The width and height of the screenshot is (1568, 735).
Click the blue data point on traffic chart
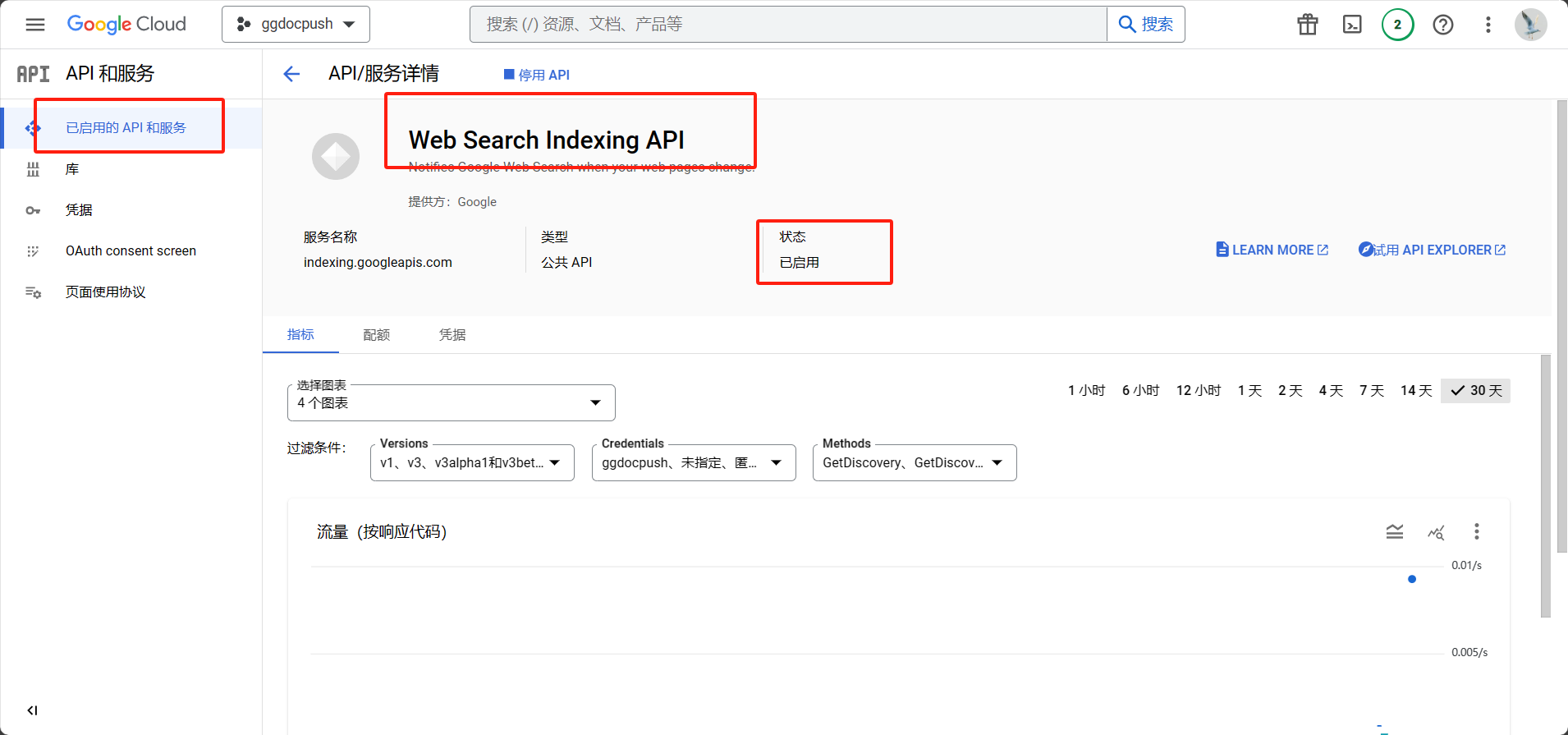(1412, 579)
